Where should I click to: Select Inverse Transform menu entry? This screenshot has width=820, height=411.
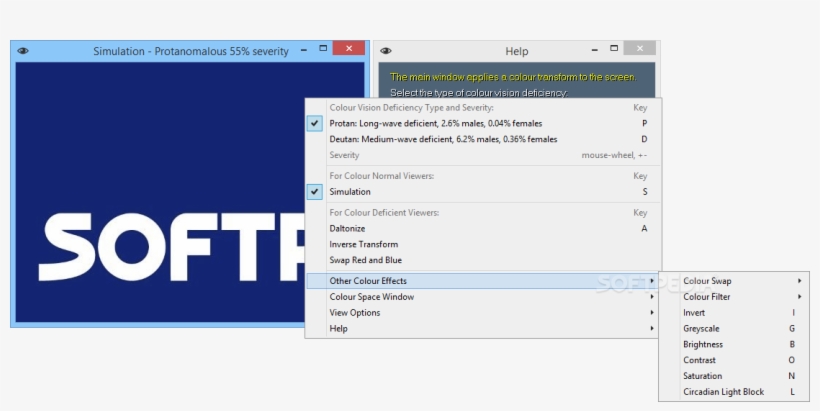[364, 244]
